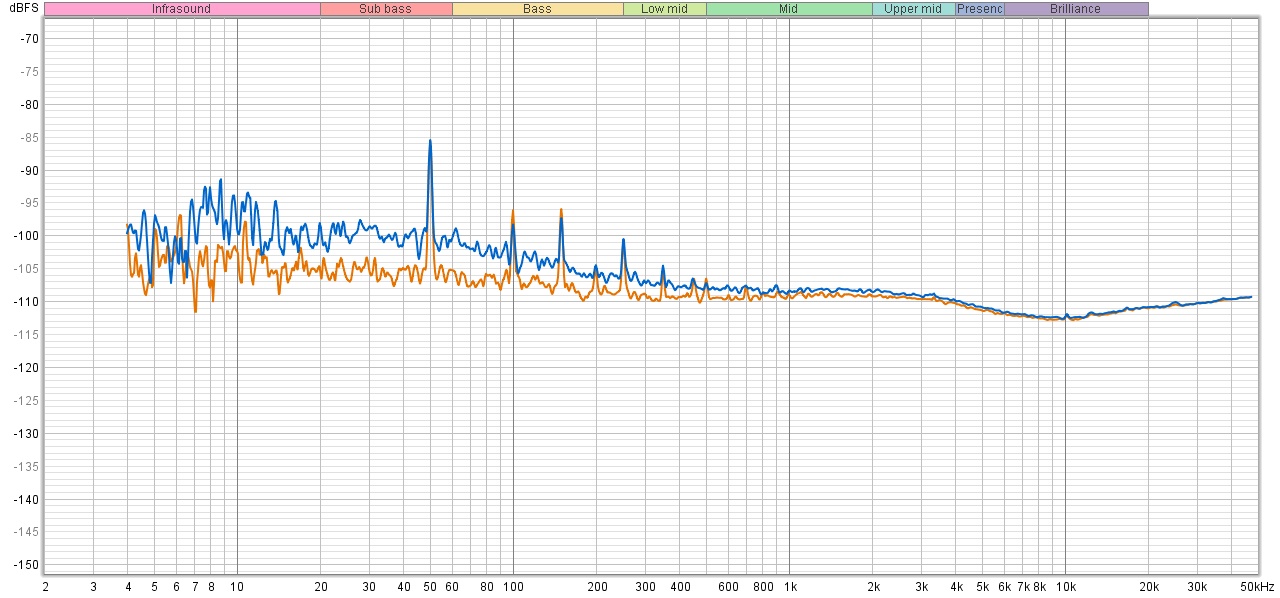Click the 20k frequency axis label

[1149, 586]
